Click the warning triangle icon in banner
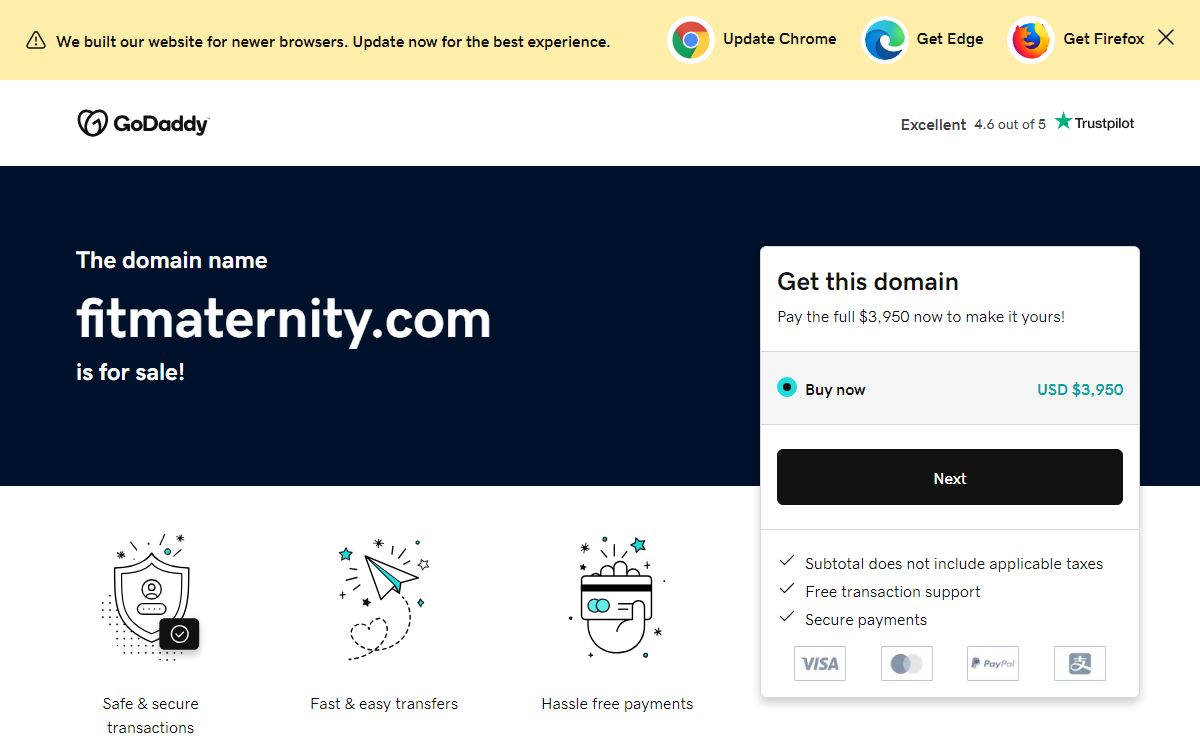This screenshot has width=1200, height=740. [x=36, y=40]
